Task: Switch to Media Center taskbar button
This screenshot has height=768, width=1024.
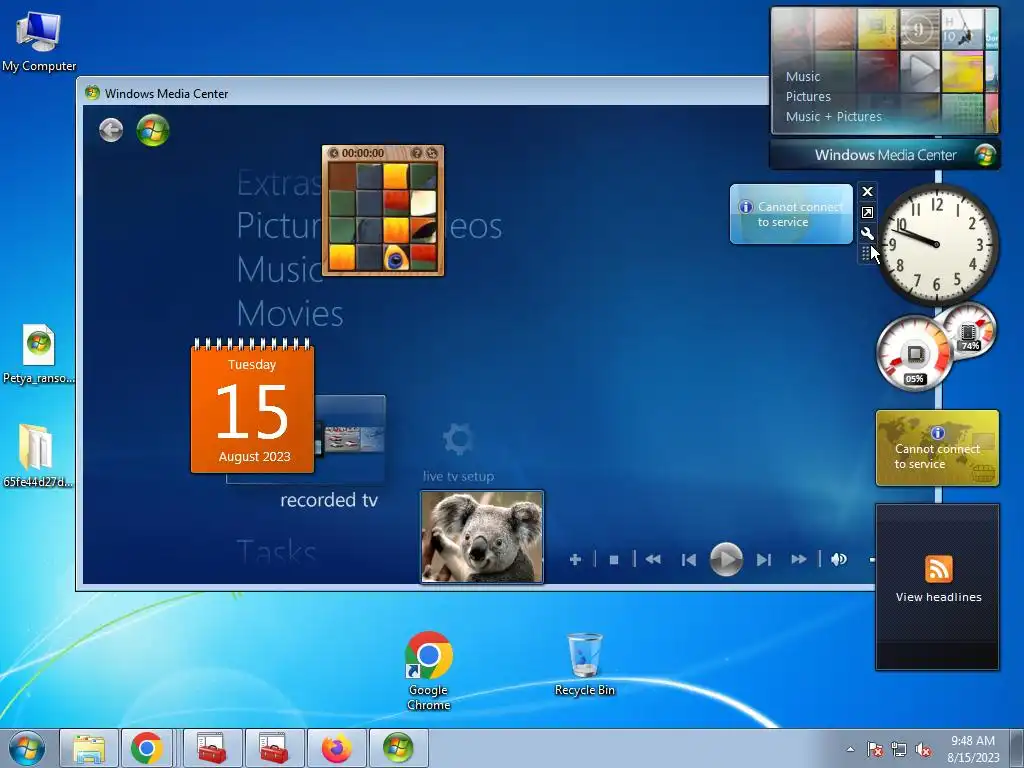Action: point(398,748)
